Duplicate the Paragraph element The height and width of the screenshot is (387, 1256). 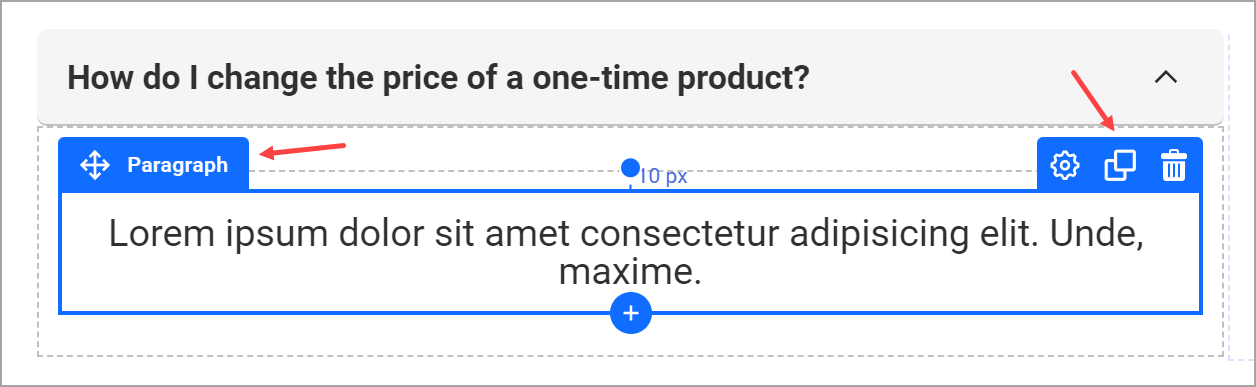(1120, 166)
